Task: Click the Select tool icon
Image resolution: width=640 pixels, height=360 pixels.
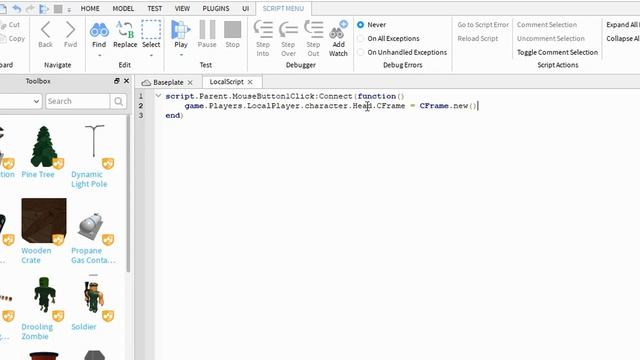Action: [x=151, y=30]
